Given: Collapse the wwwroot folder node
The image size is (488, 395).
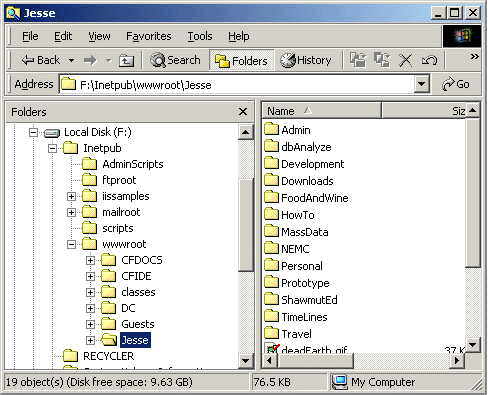Looking at the screenshot, I should (71, 244).
